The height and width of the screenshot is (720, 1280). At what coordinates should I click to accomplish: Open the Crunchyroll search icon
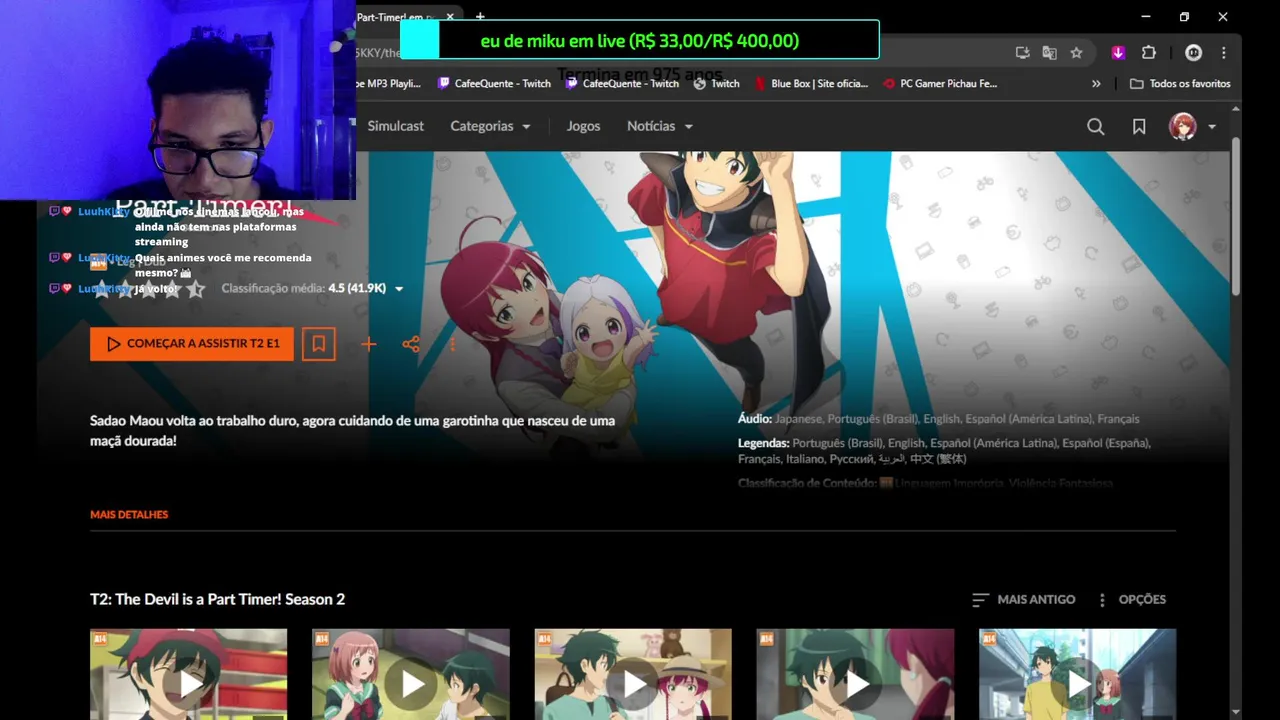coord(1096,126)
